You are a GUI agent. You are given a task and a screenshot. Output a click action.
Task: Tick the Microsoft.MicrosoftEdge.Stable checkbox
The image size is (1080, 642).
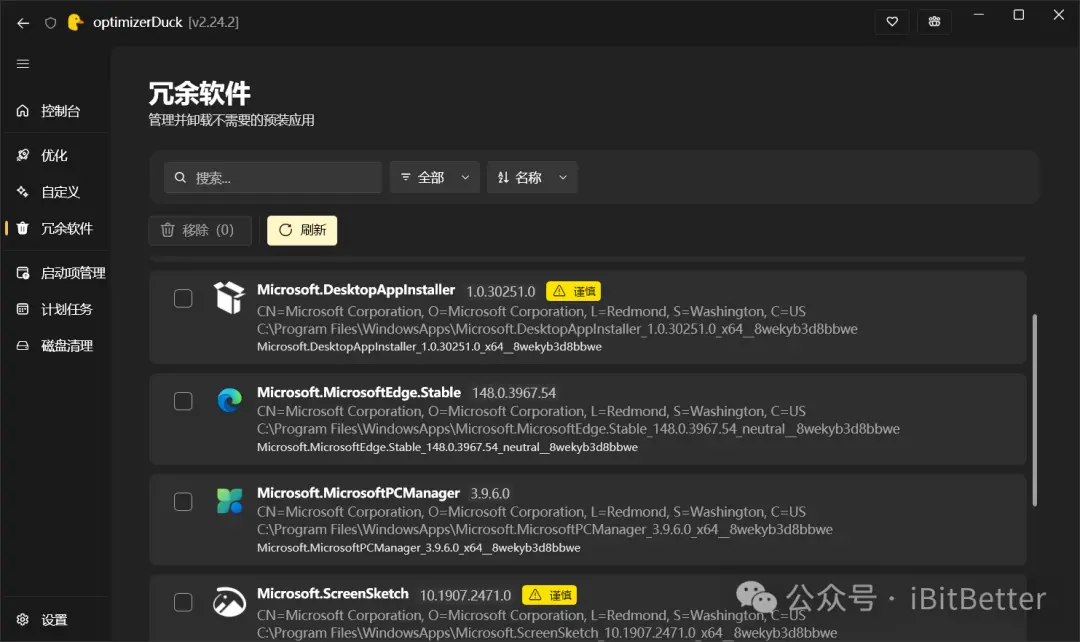click(x=183, y=401)
